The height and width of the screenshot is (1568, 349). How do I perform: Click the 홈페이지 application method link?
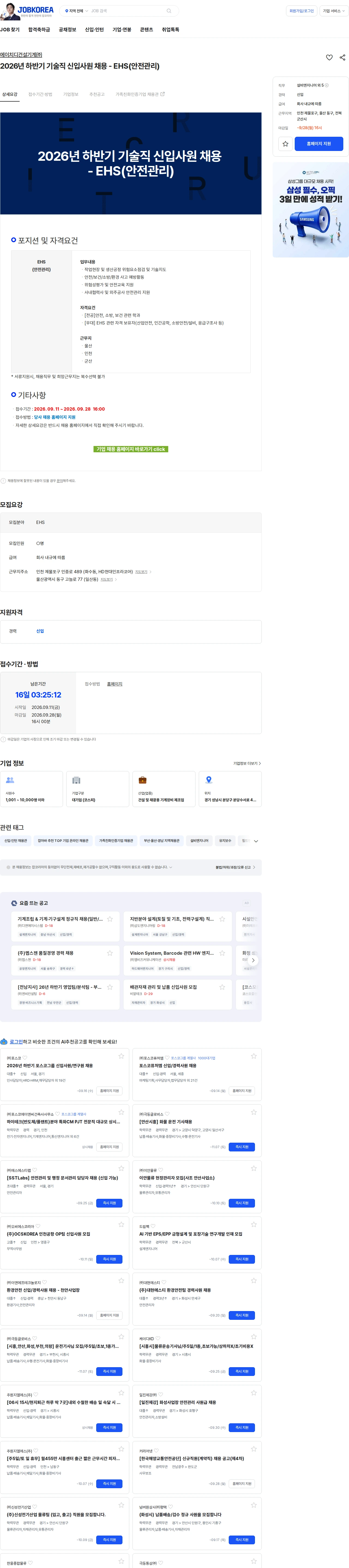115,684
